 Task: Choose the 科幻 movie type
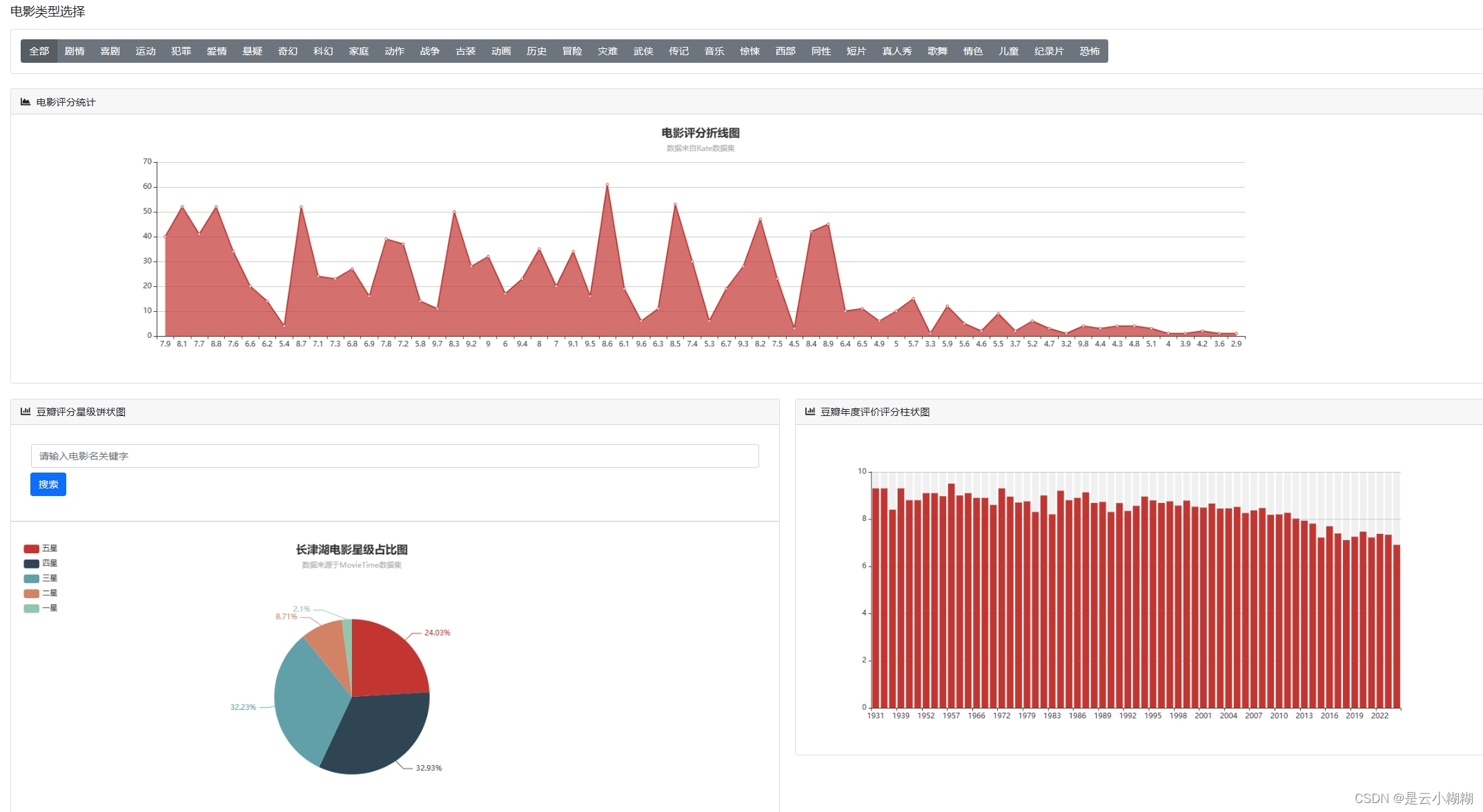tap(323, 52)
